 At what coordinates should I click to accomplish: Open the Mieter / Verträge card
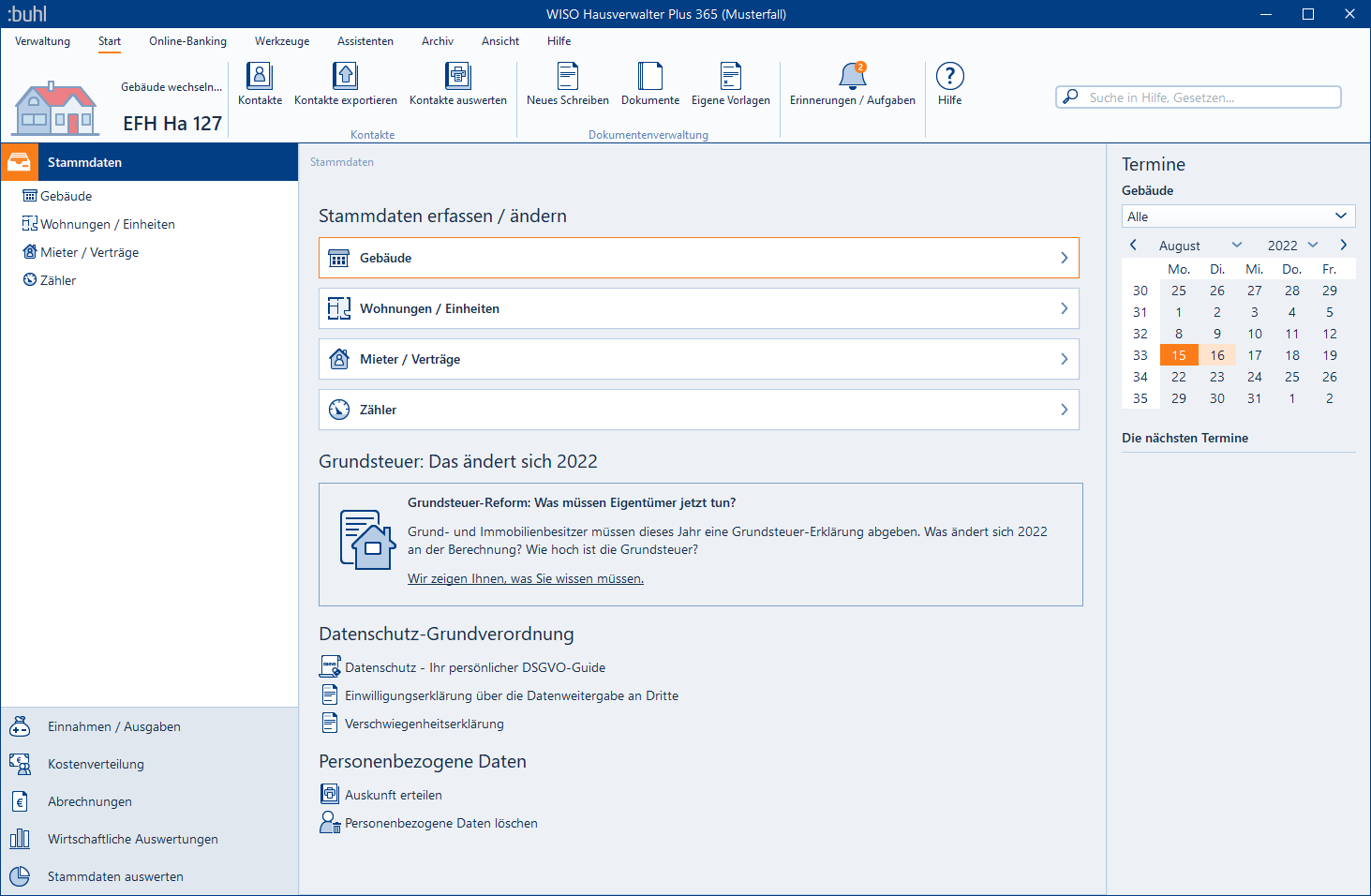(699, 359)
